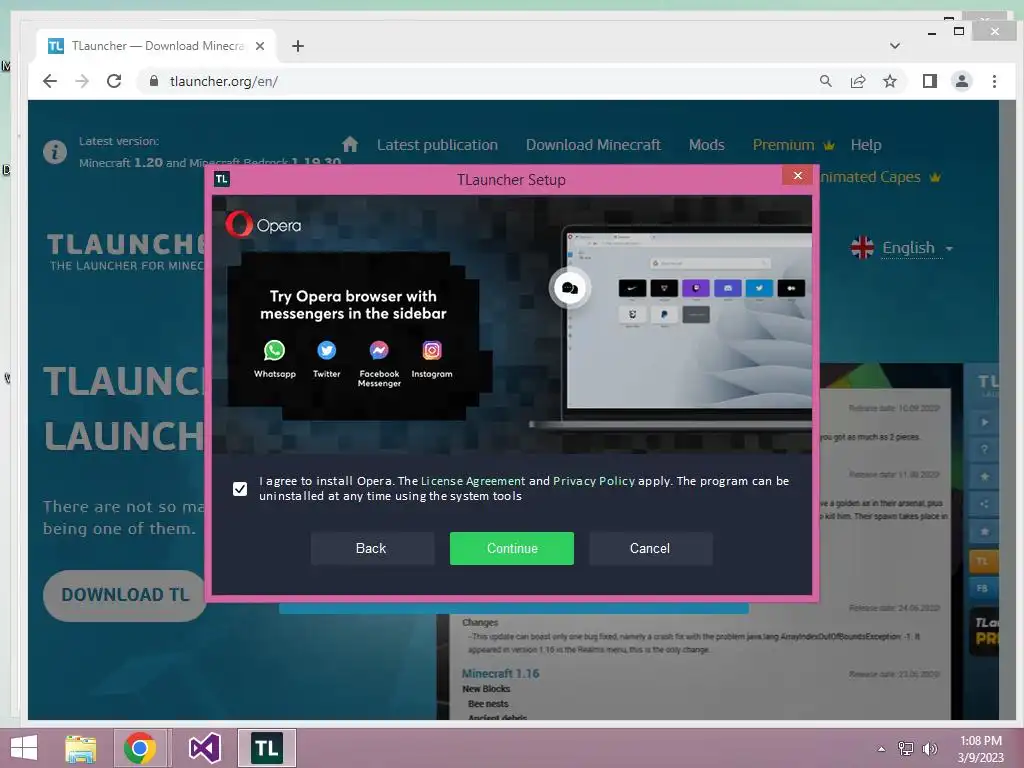Reload the tlauncher.org page
This screenshot has width=1024, height=768.
click(114, 81)
